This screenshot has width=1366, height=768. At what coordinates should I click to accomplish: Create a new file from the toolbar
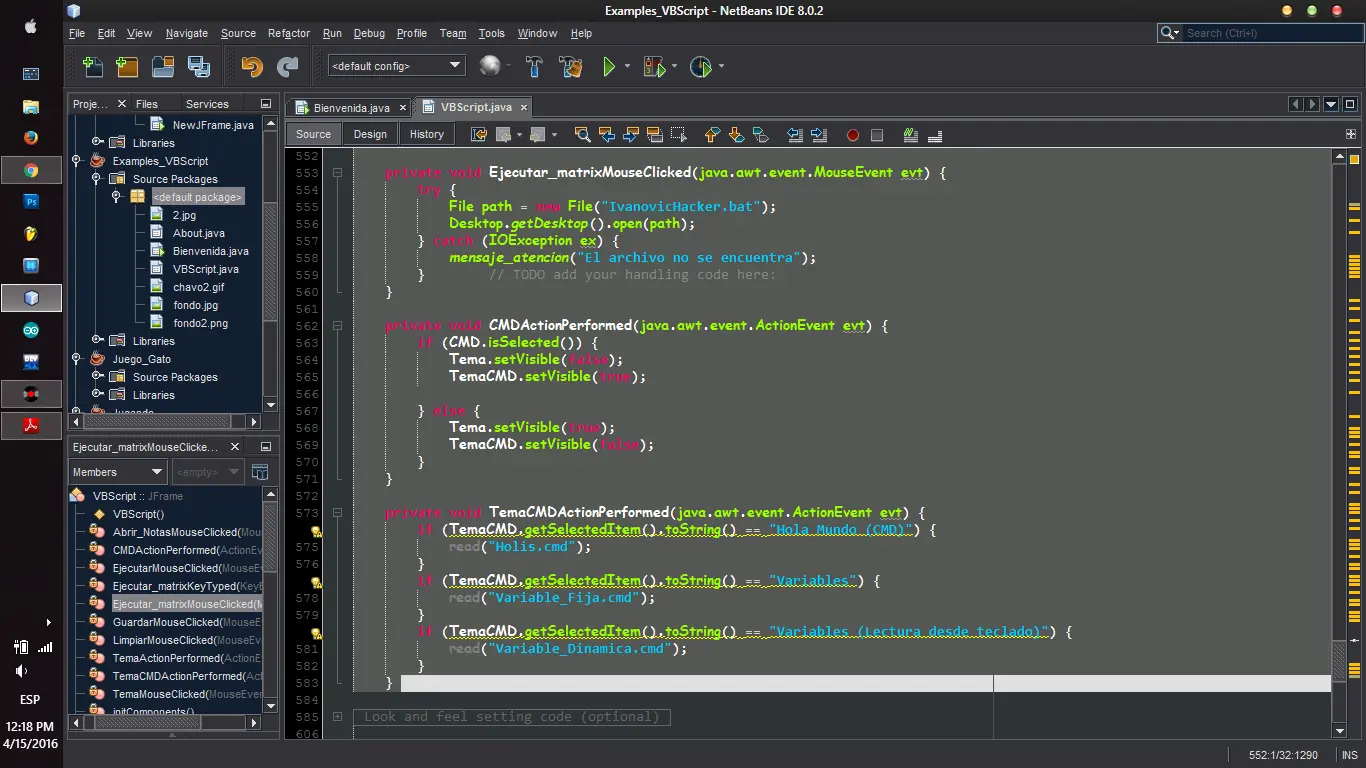[93, 67]
